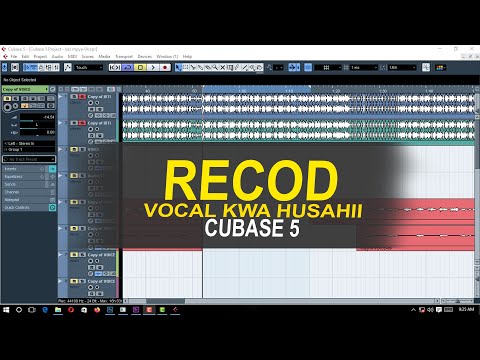This screenshot has height=360, width=480.
Task: Toggle Solo on first Copy of BTI track
Action: 82,97
